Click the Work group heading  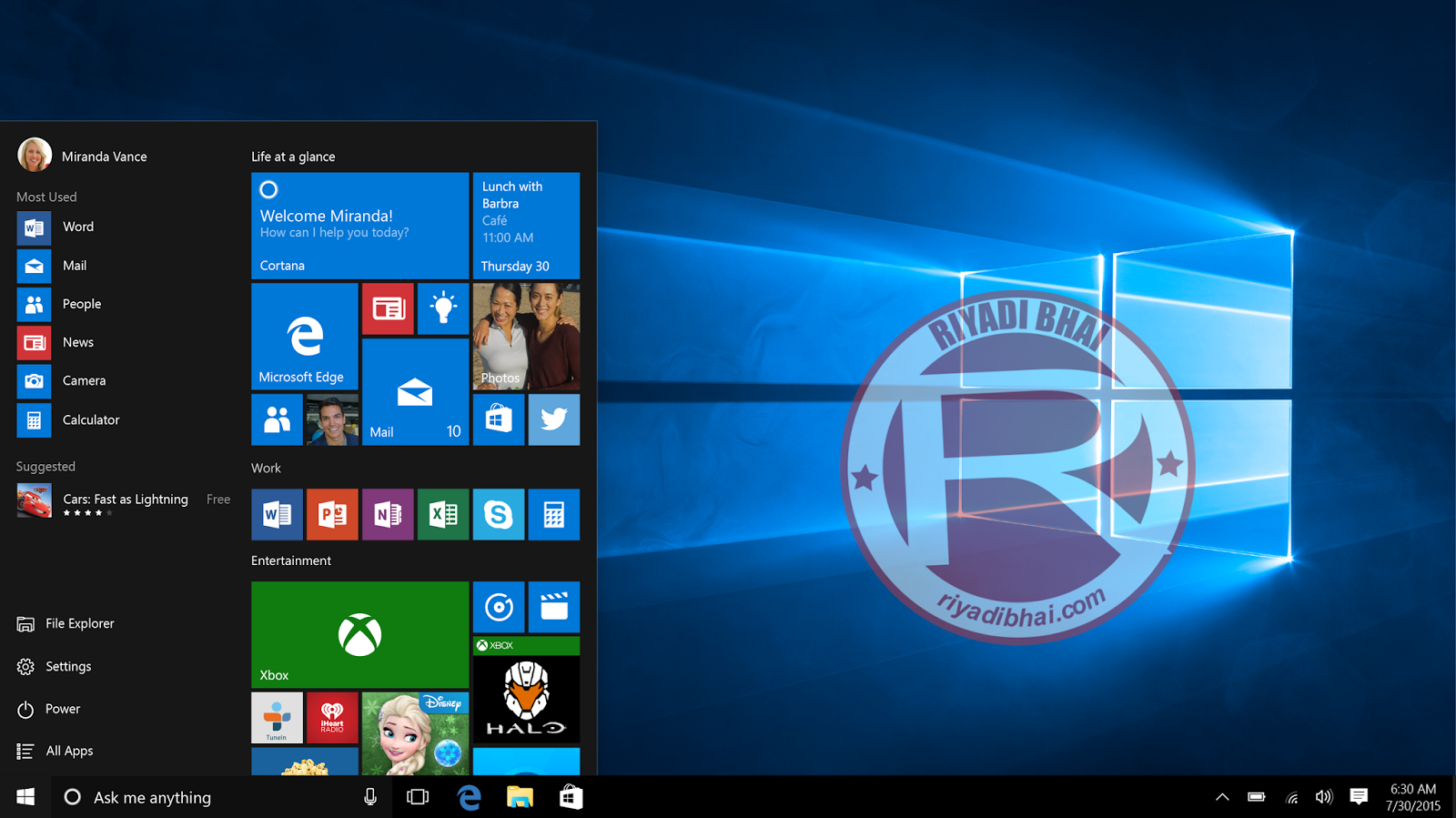[x=266, y=468]
